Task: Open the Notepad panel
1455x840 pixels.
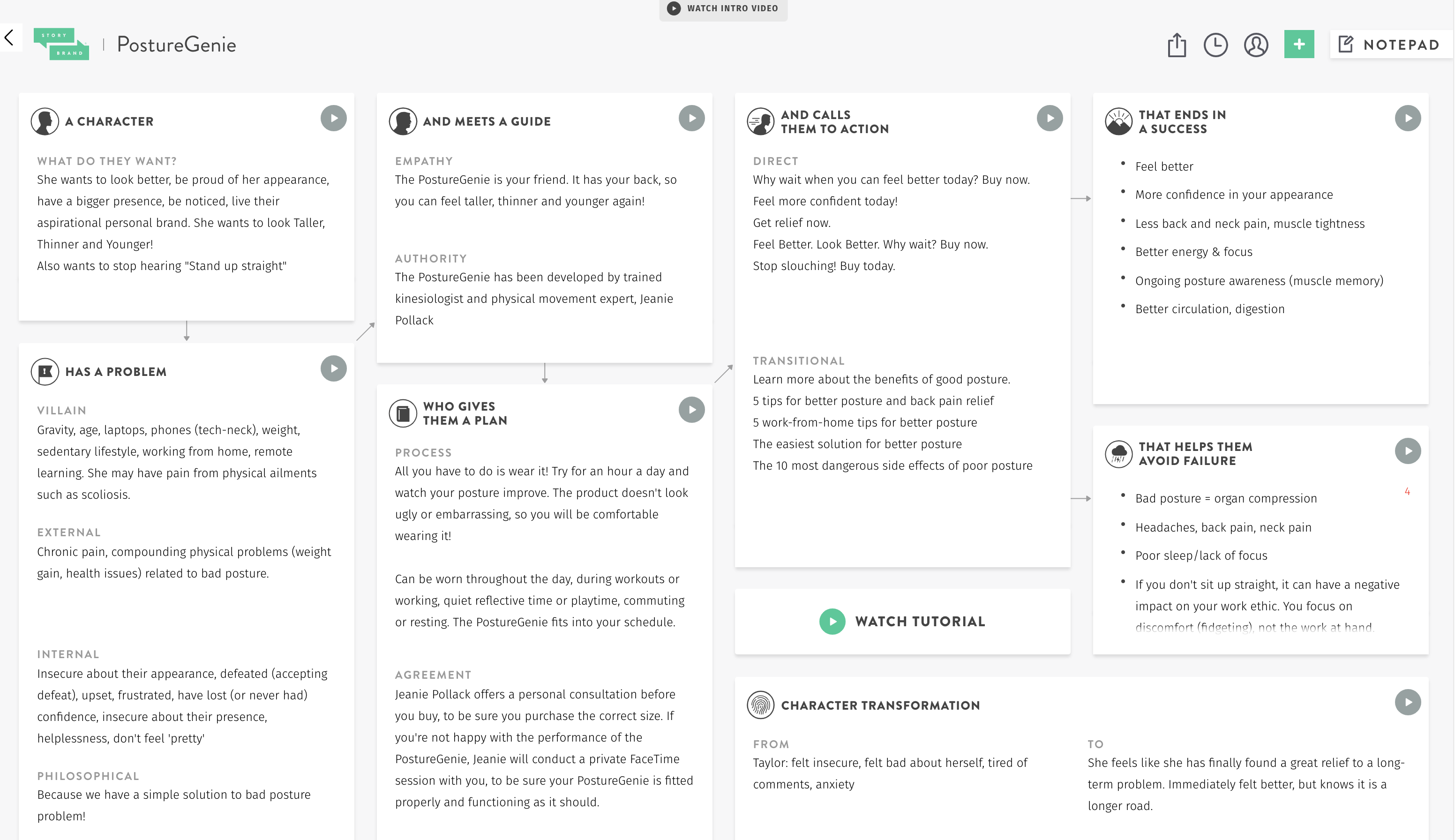Action: pyautogui.click(x=1391, y=45)
